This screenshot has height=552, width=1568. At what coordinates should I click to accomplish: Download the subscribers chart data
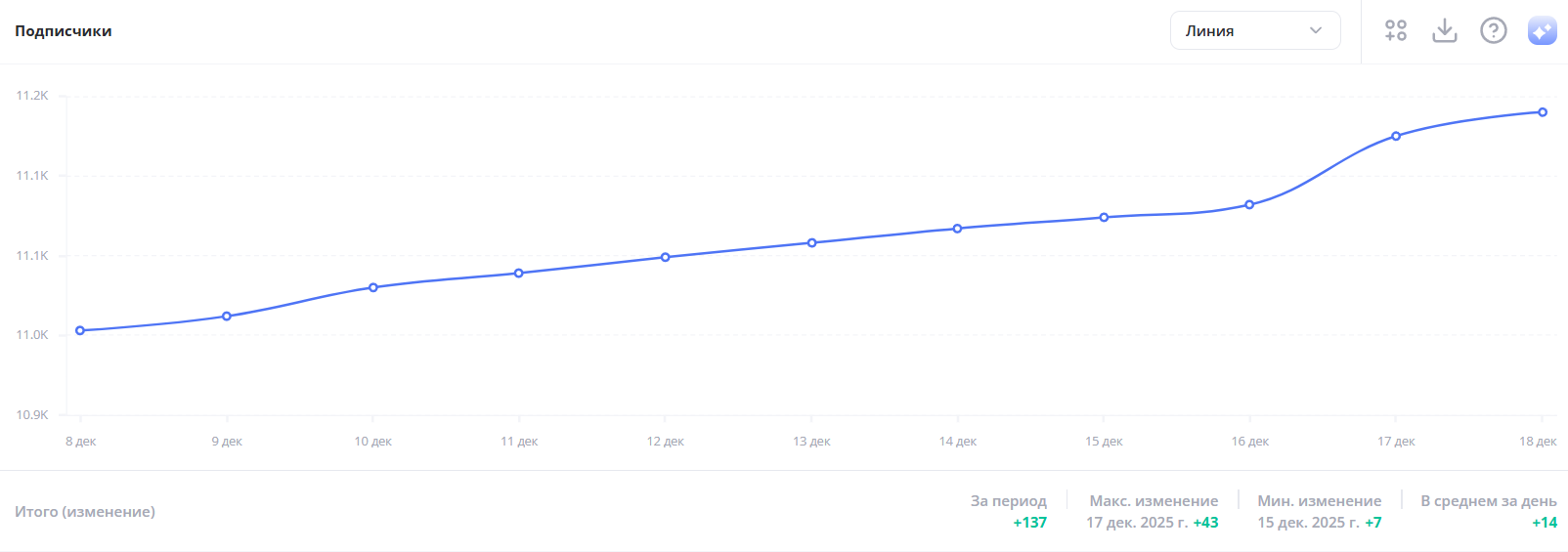[1444, 30]
